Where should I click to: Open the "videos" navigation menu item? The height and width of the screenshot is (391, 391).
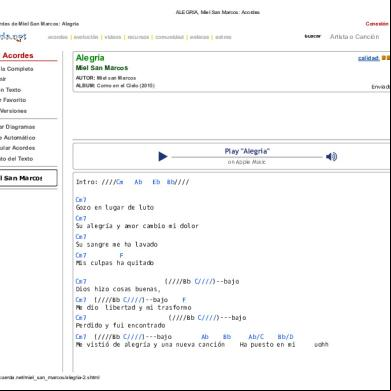[113, 37]
